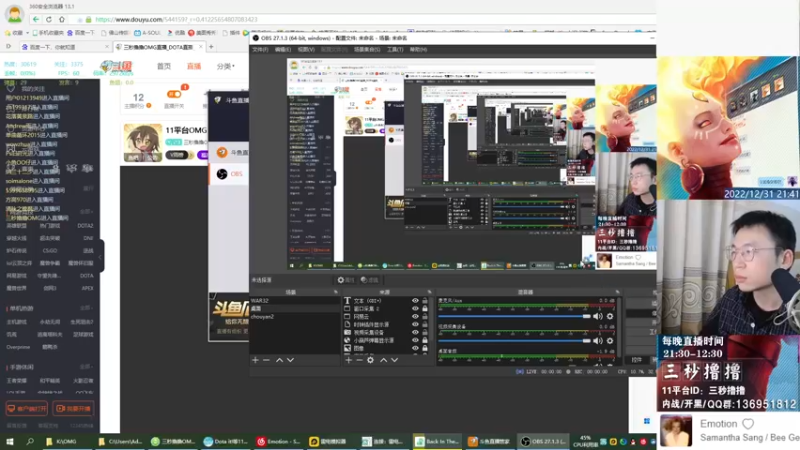Viewport: 800px width, 450px height.
Task: Open the 属性 properties button above sources
Action: coord(346,280)
